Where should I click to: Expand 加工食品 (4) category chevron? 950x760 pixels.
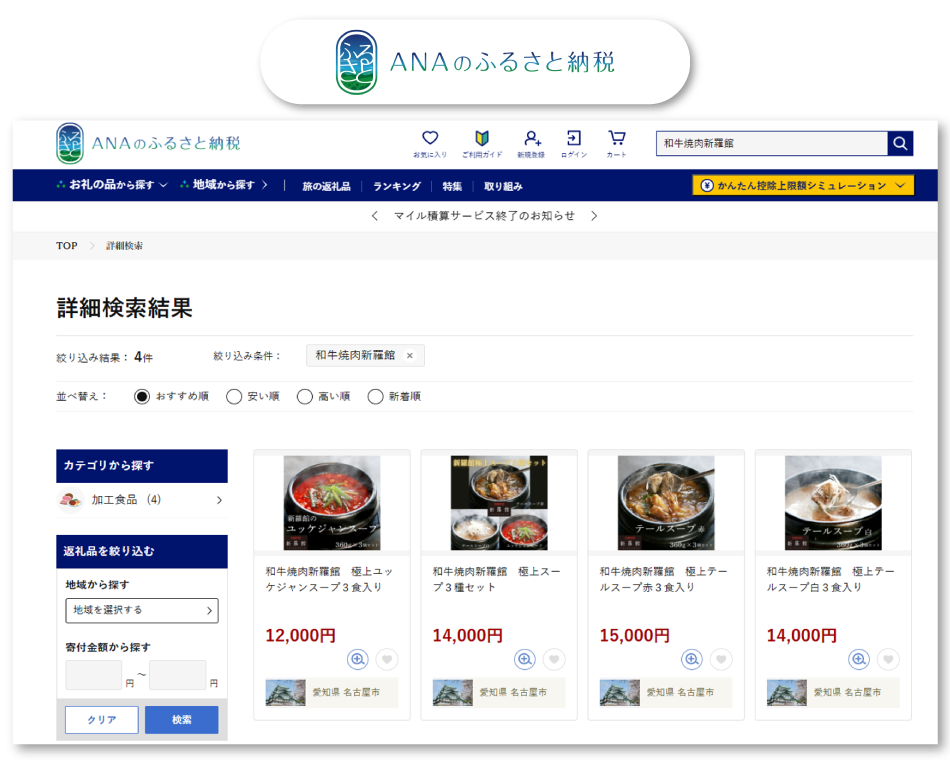[219, 500]
